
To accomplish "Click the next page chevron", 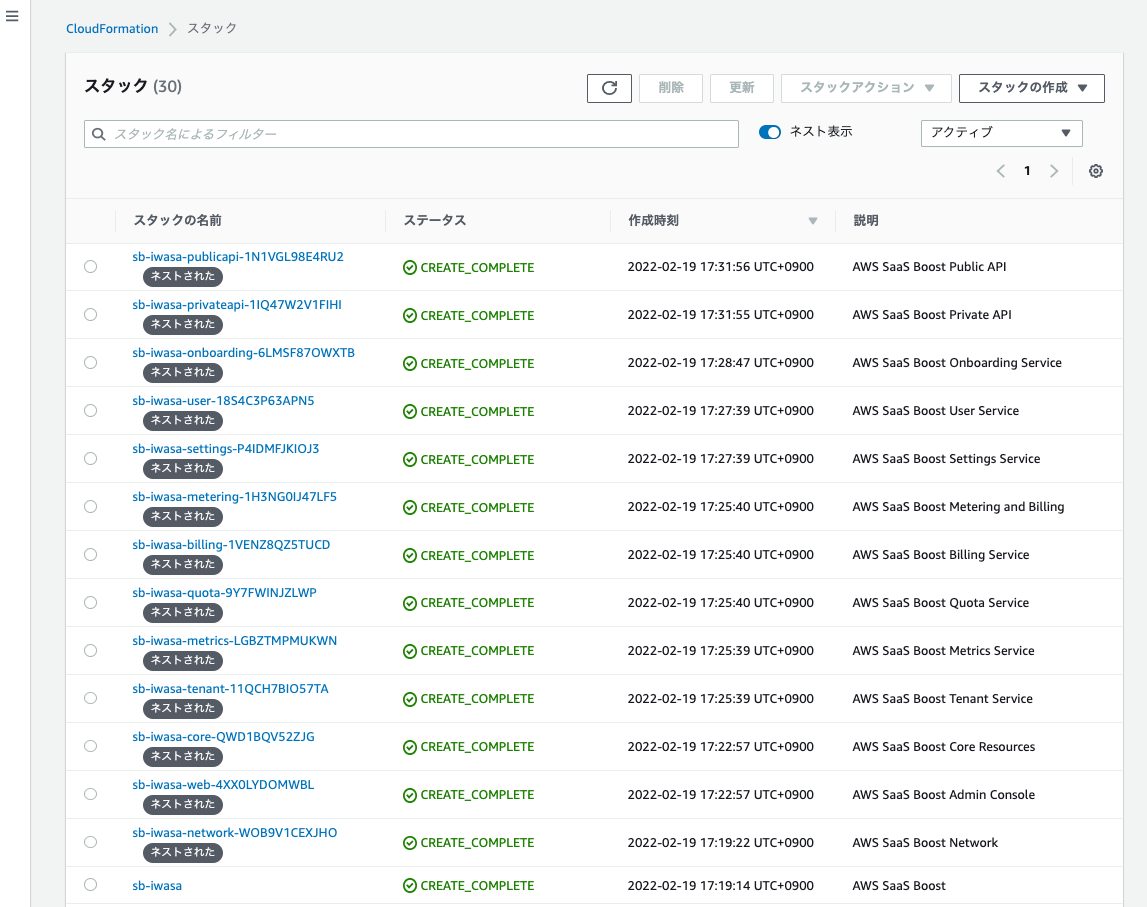I will click(1054, 171).
